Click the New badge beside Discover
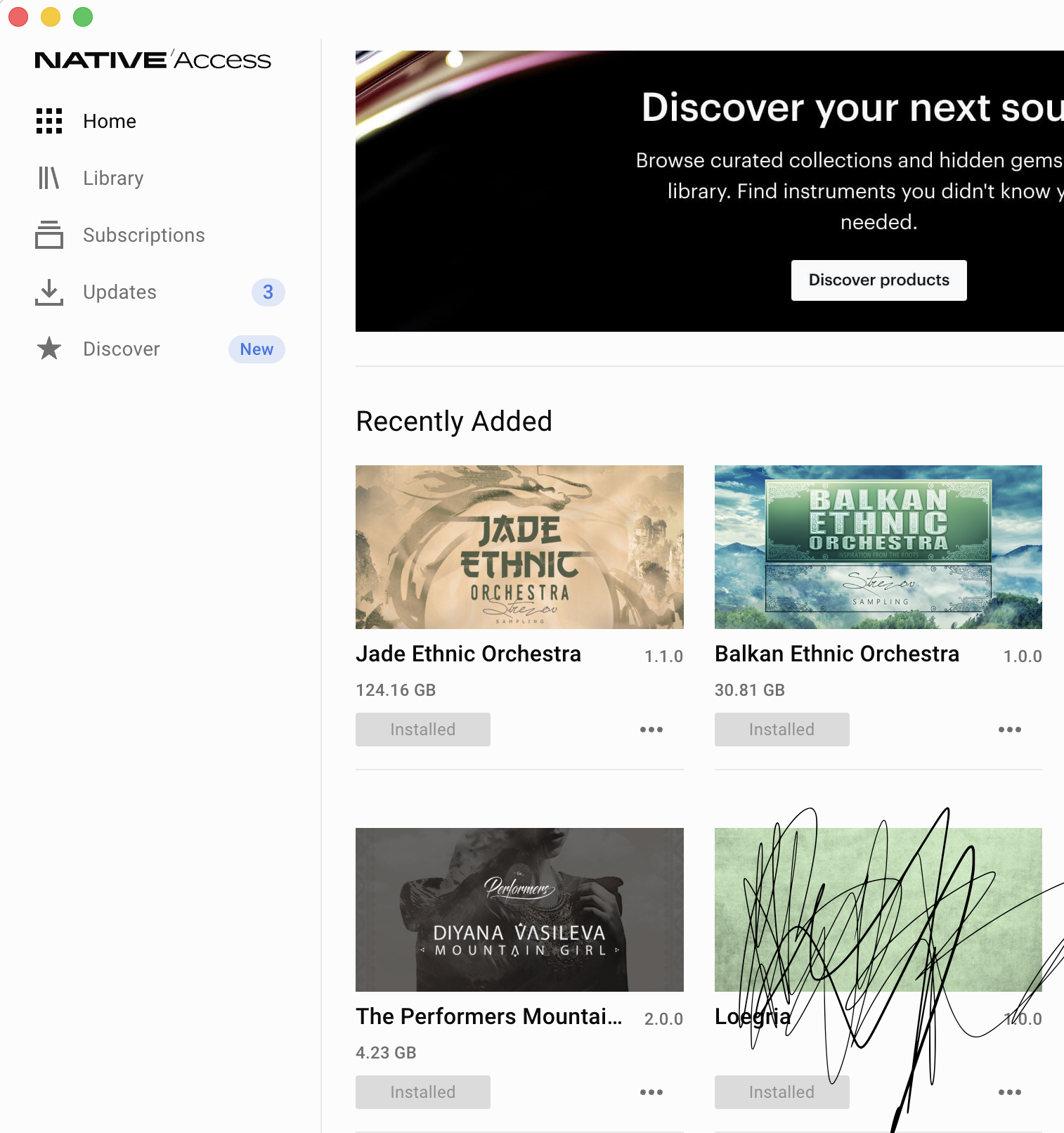 click(x=257, y=349)
